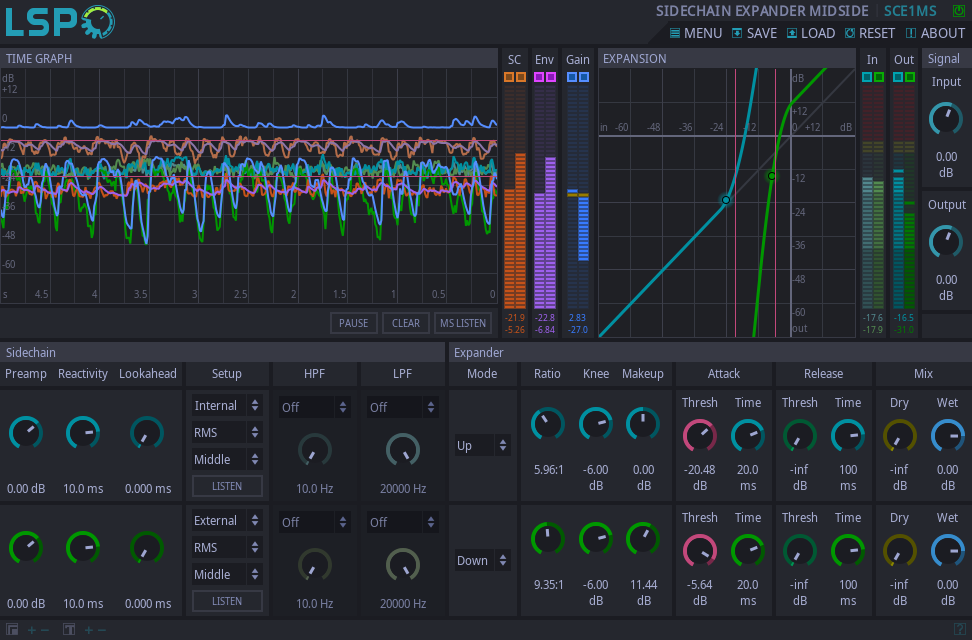The width and height of the screenshot is (972, 640).
Task: Enable the MS LISTEN button
Action: (x=463, y=323)
